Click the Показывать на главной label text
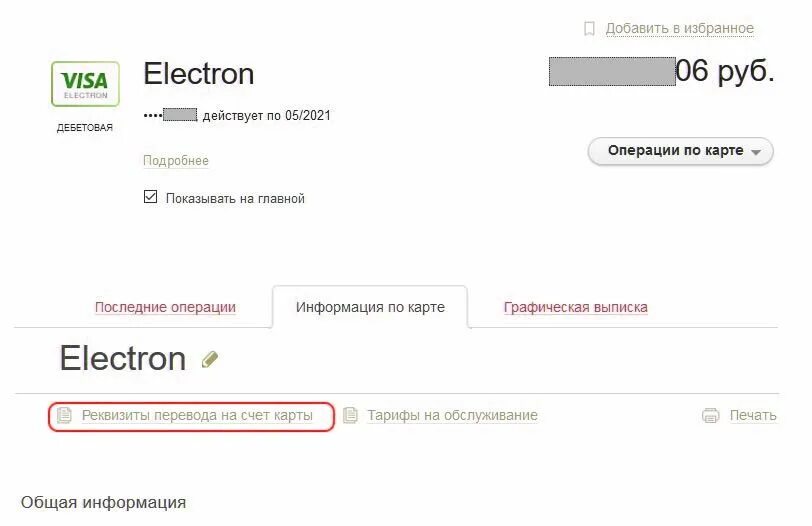Viewport: 812px width, 526px height. 235,198
